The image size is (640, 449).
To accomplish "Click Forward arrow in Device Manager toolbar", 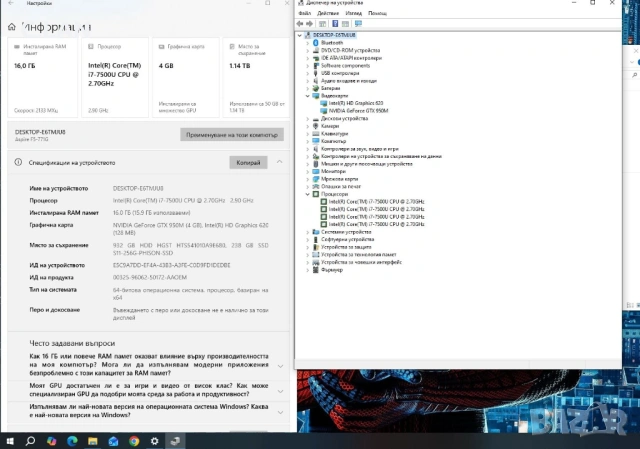I will click(309, 24).
